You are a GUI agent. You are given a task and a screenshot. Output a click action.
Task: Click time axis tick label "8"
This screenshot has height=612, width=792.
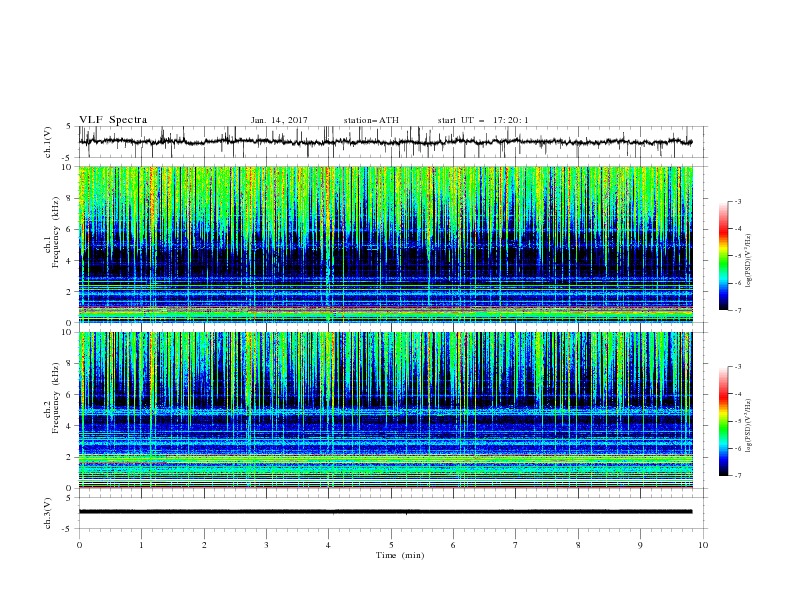(x=578, y=545)
